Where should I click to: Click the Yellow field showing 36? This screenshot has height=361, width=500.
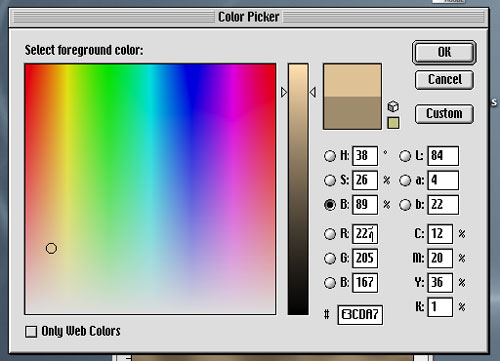click(x=440, y=283)
